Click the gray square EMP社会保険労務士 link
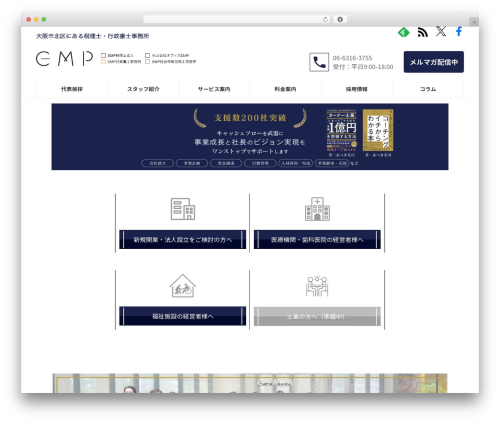The image size is (500, 423). (x=170, y=62)
